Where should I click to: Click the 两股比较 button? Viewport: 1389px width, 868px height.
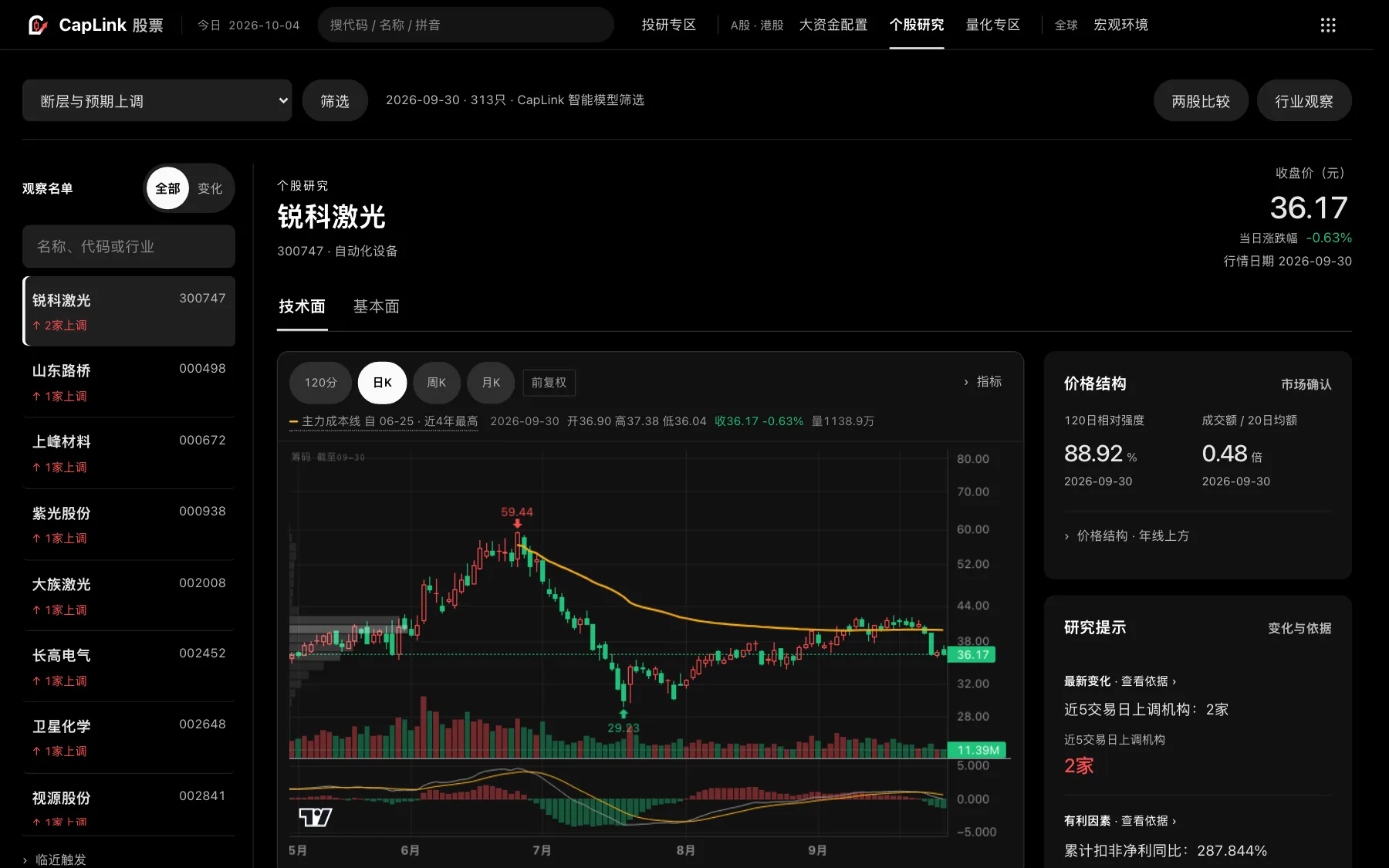pyautogui.click(x=1201, y=100)
